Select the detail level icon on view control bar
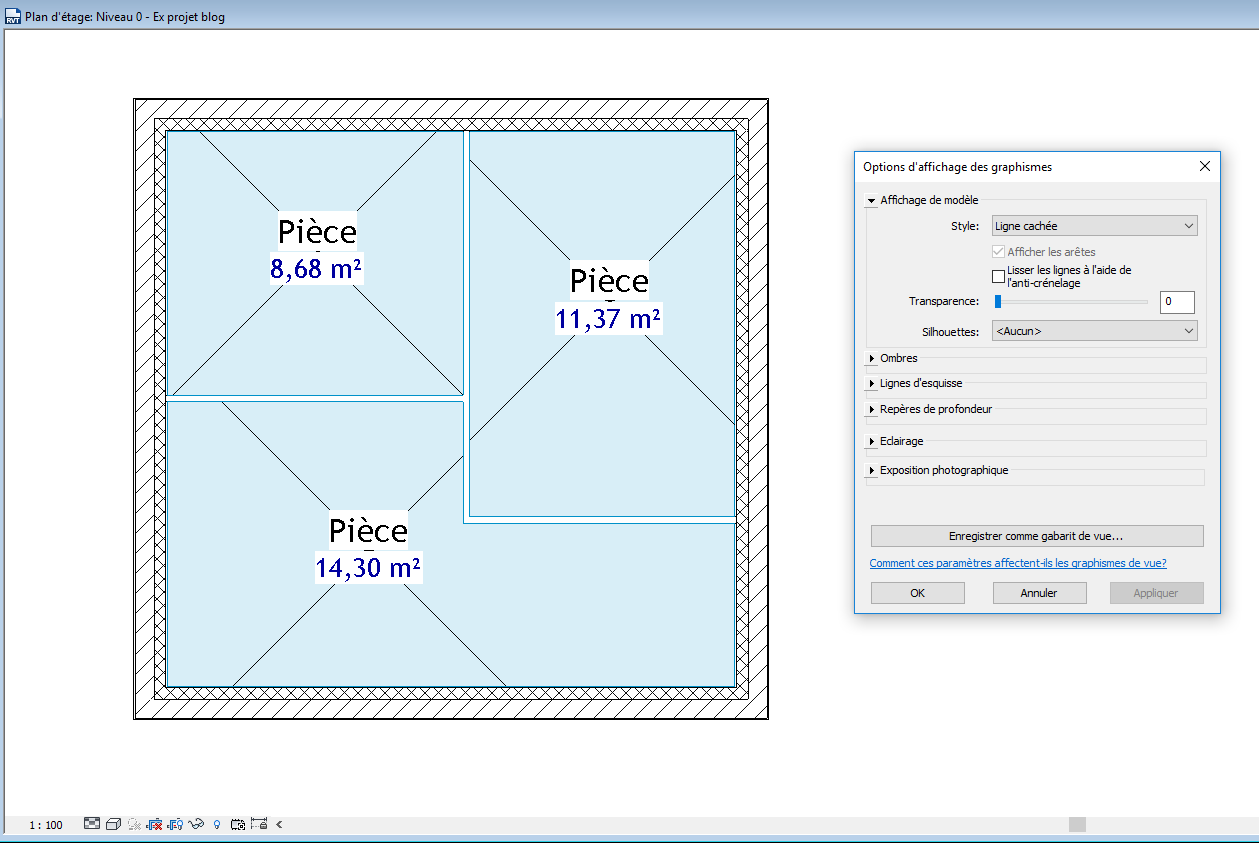The width and height of the screenshot is (1259, 843). pos(92,824)
